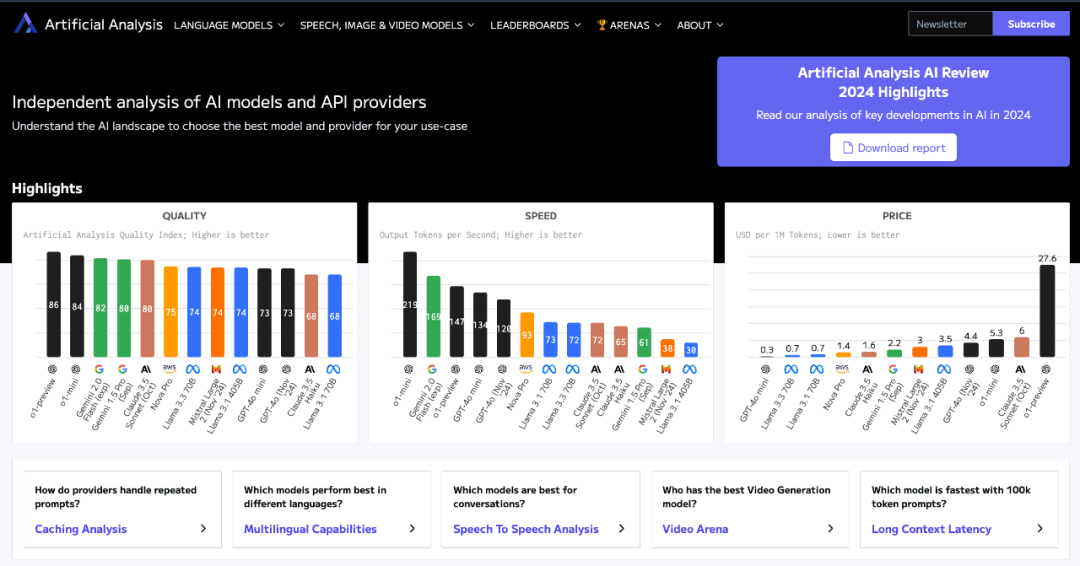The width and height of the screenshot is (1080, 566).
Task: Click Anthropic icon under Claude 3.5 Haiku in Speed chart
Action: pos(619,370)
